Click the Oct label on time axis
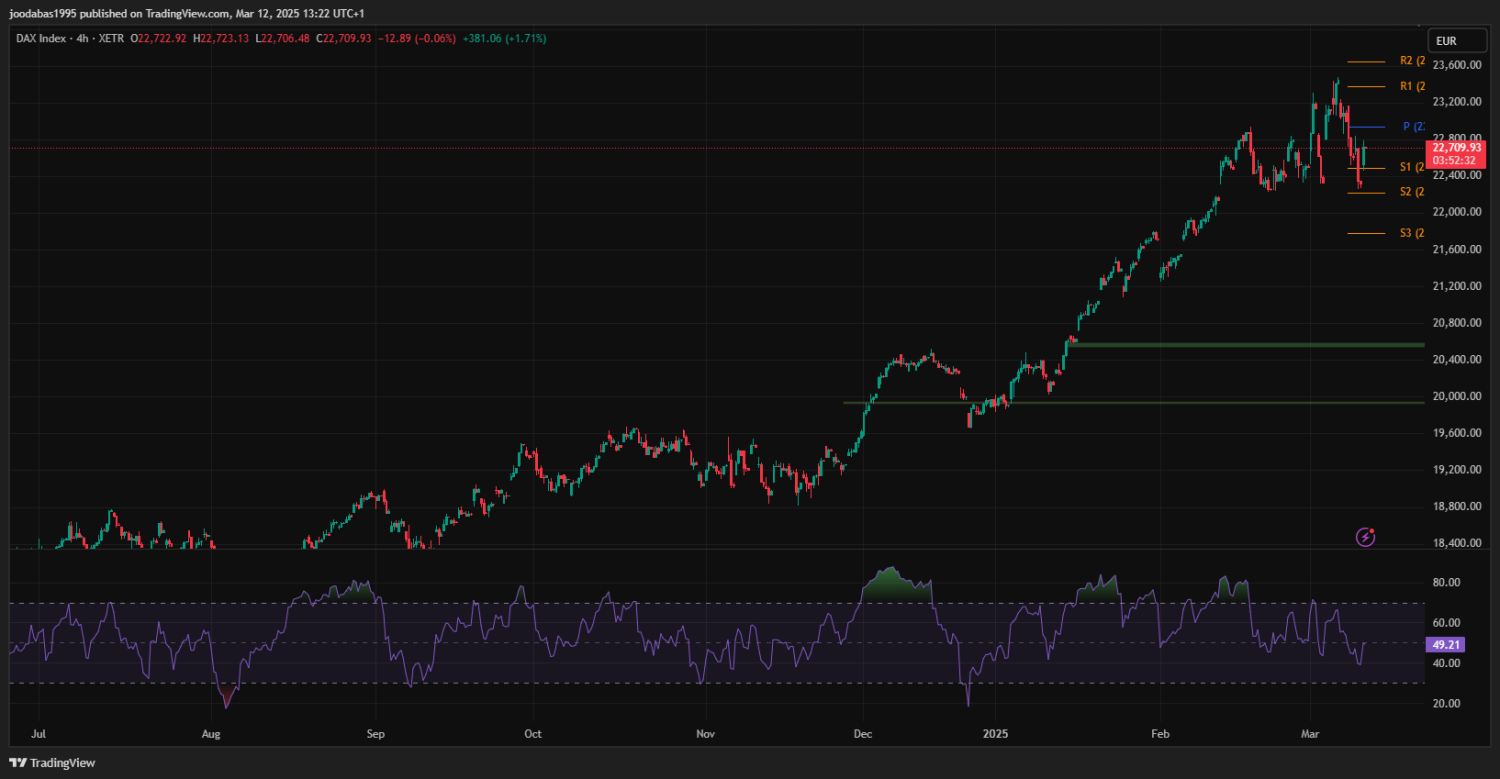 (x=533, y=733)
